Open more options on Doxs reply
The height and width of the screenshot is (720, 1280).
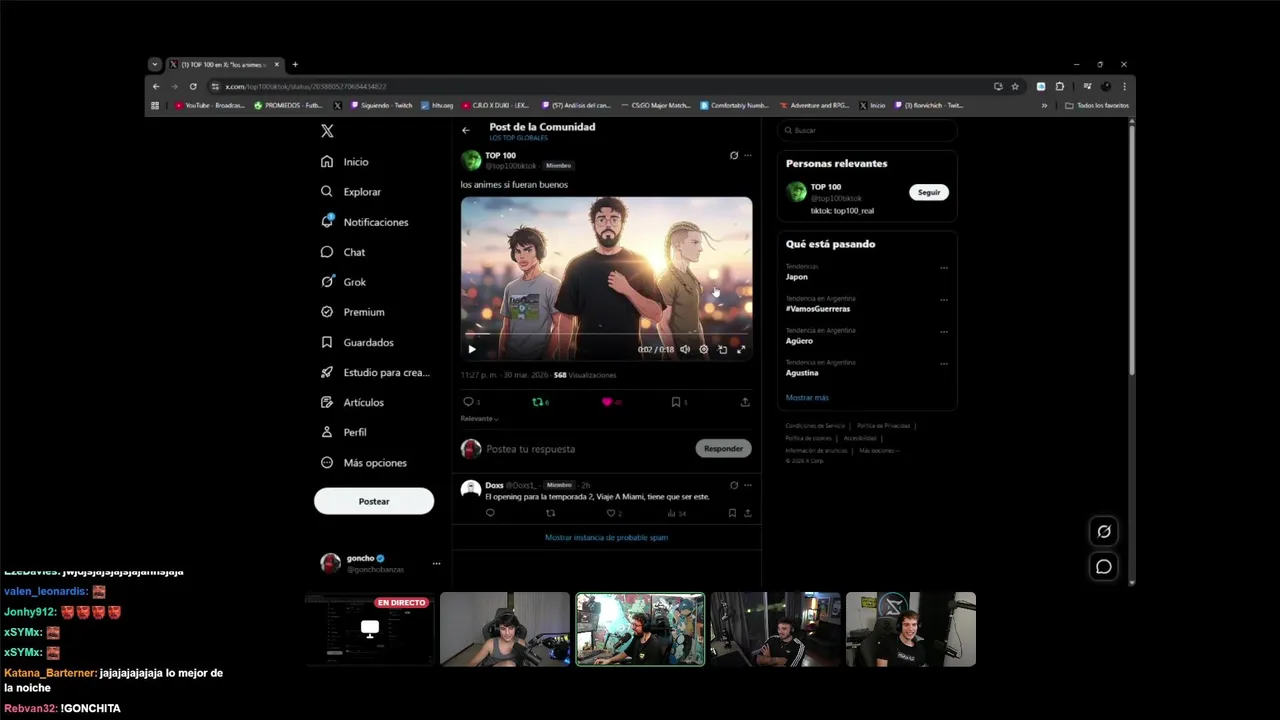(747, 485)
